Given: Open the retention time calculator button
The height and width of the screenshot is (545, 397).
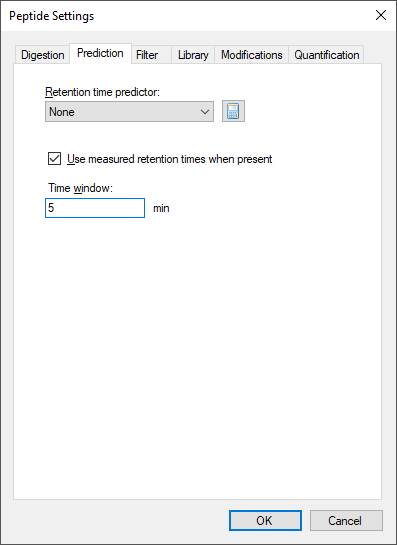Looking at the screenshot, I should (233, 111).
